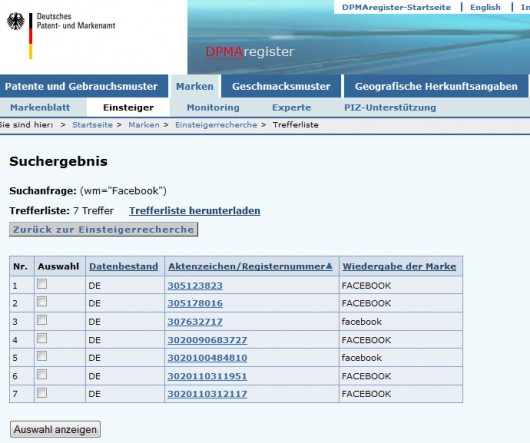
Task: Sort by Wiedergabe der Marke column
Action: point(399,267)
